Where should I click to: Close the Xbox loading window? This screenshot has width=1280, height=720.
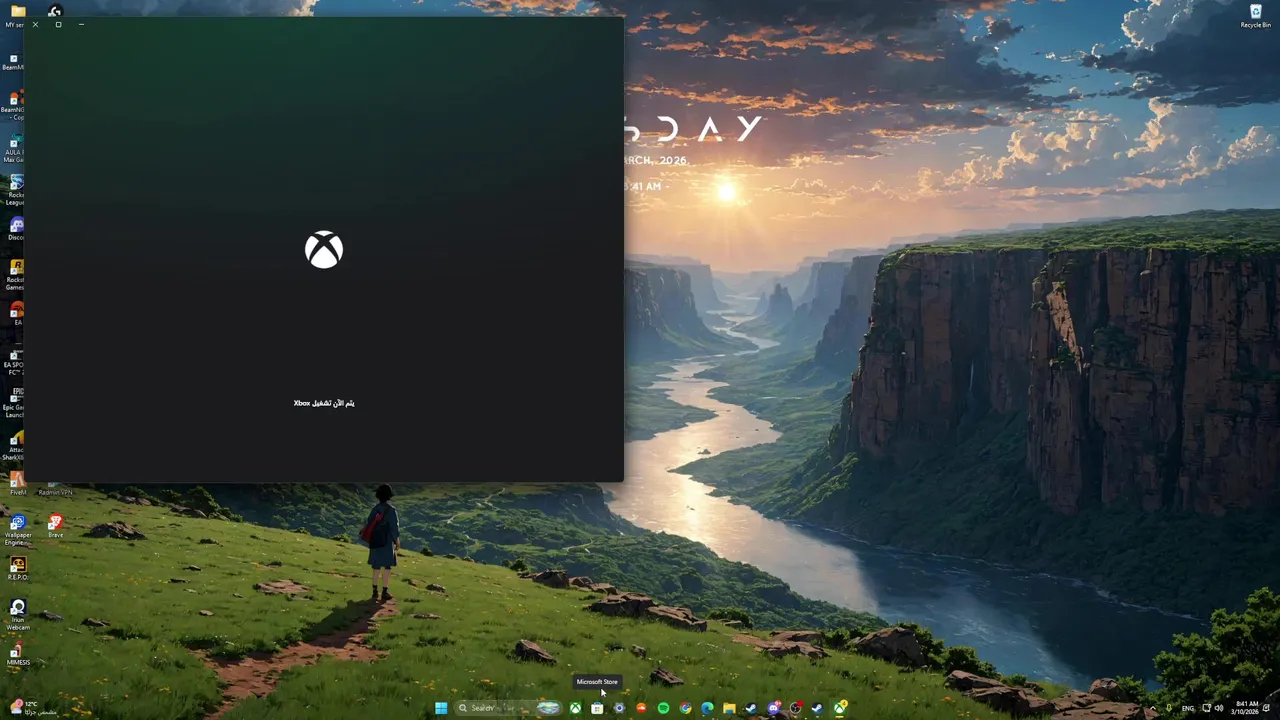pos(35,24)
